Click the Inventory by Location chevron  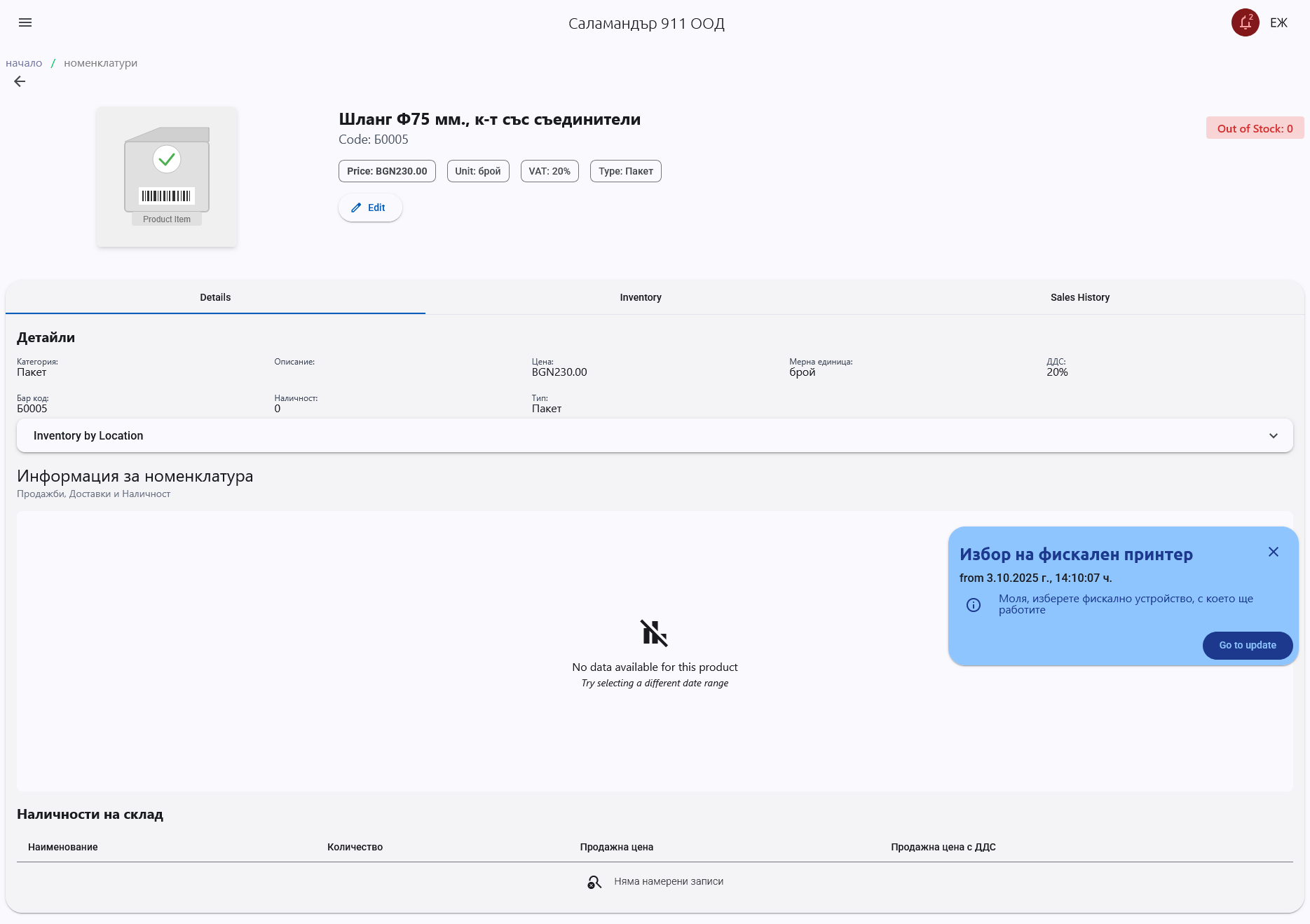(1273, 435)
